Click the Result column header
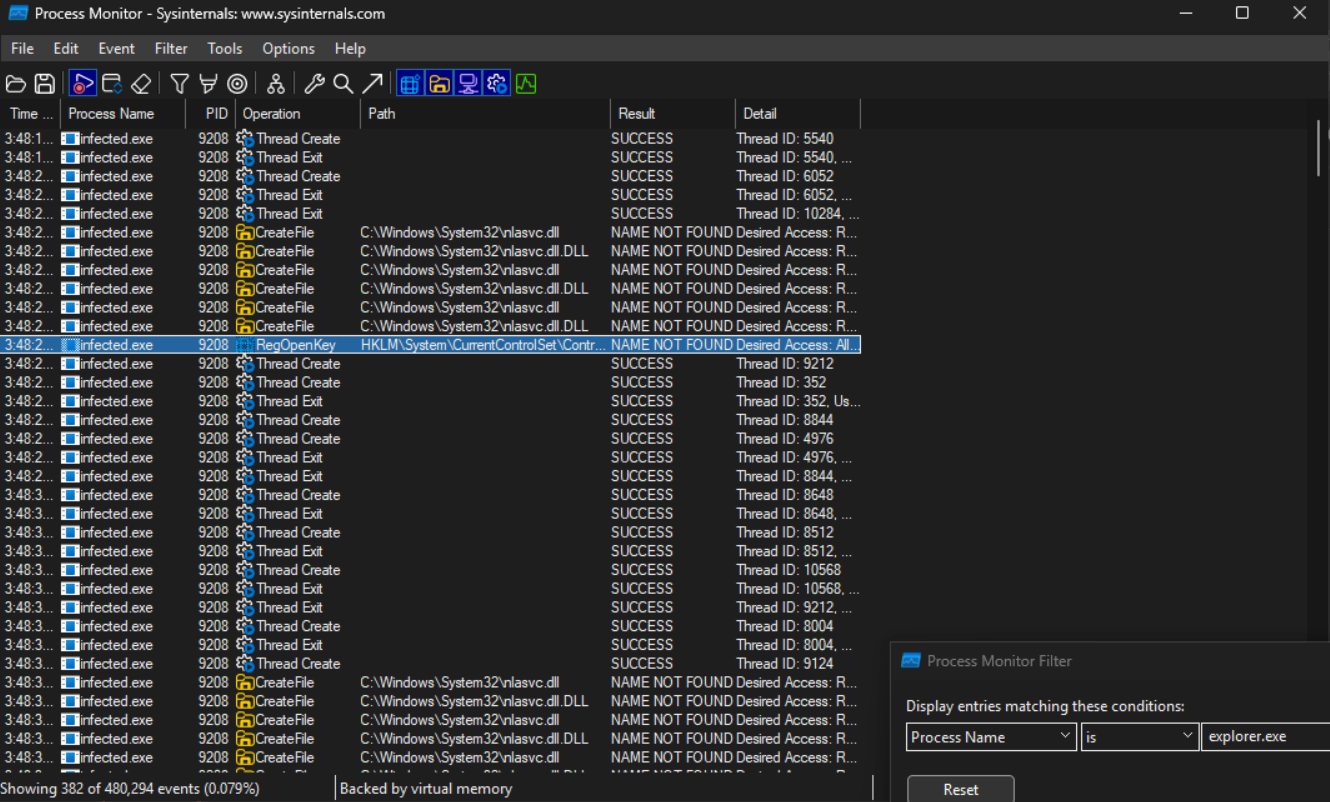 point(672,113)
